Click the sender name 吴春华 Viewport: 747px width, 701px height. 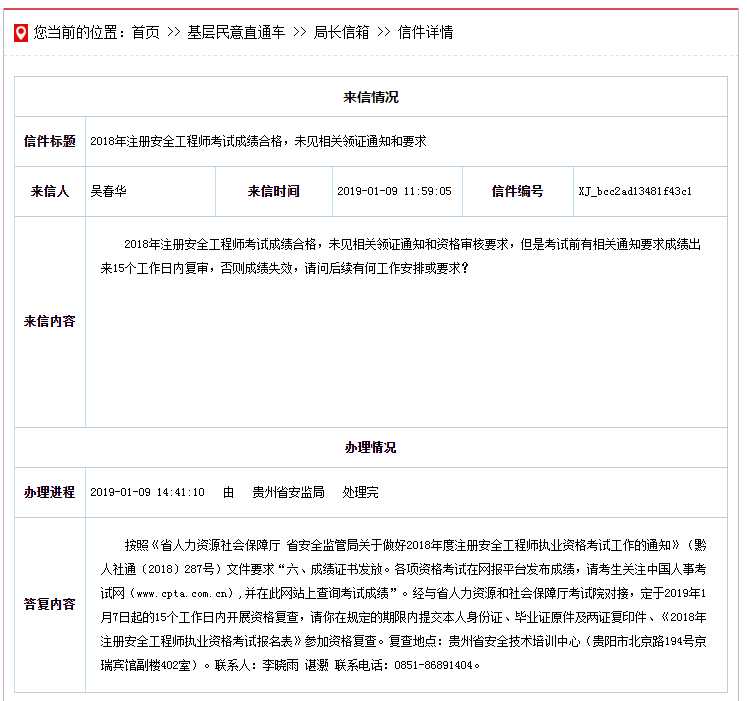109,191
